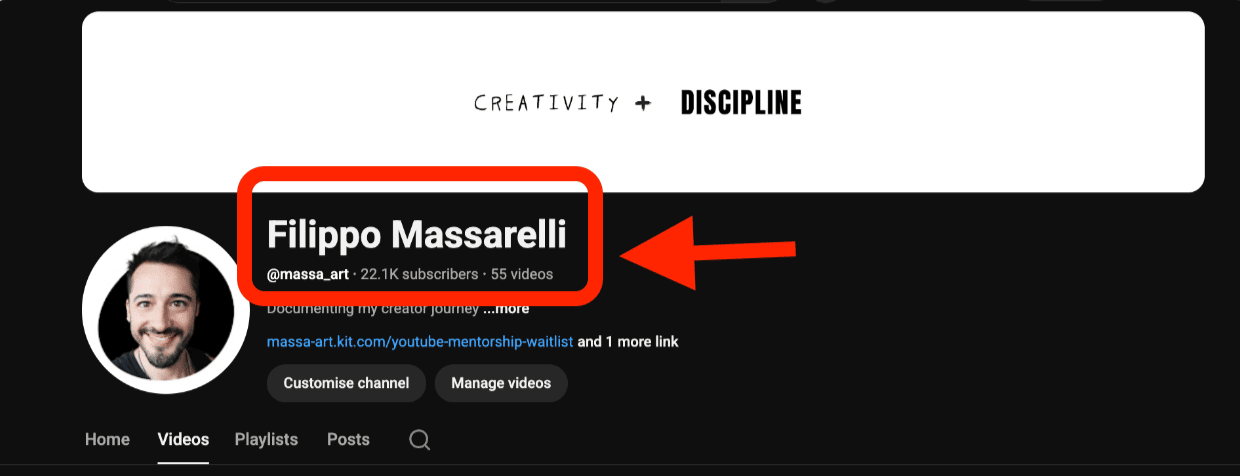
Task: Click the white channel banner image
Action: pyautogui.click(x=643, y=101)
